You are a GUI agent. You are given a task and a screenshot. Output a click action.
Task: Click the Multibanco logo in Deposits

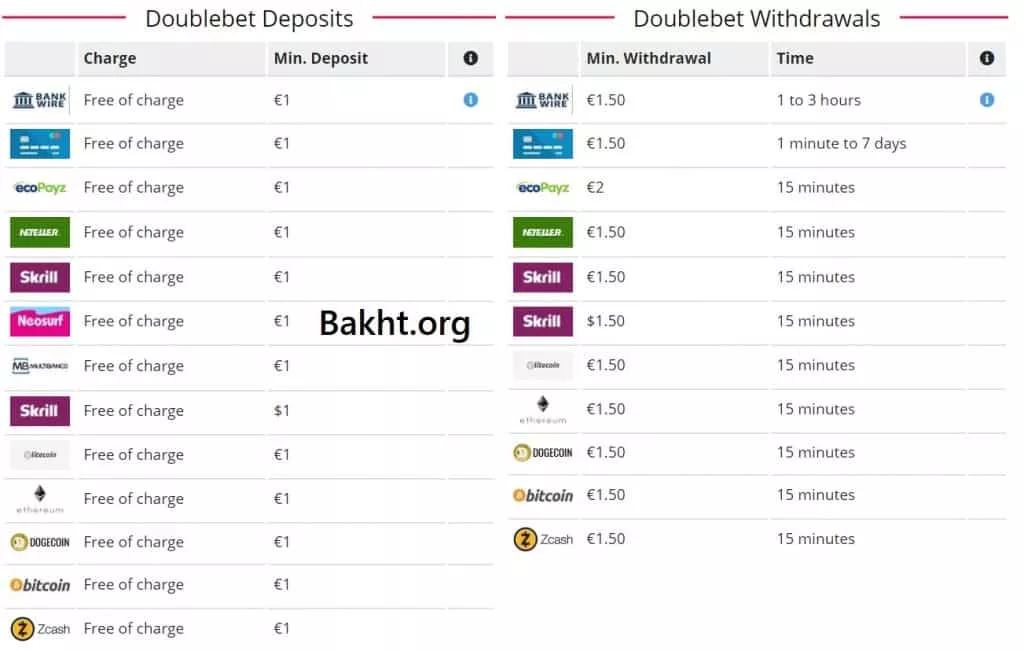pyautogui.click(x=40, y=366)
